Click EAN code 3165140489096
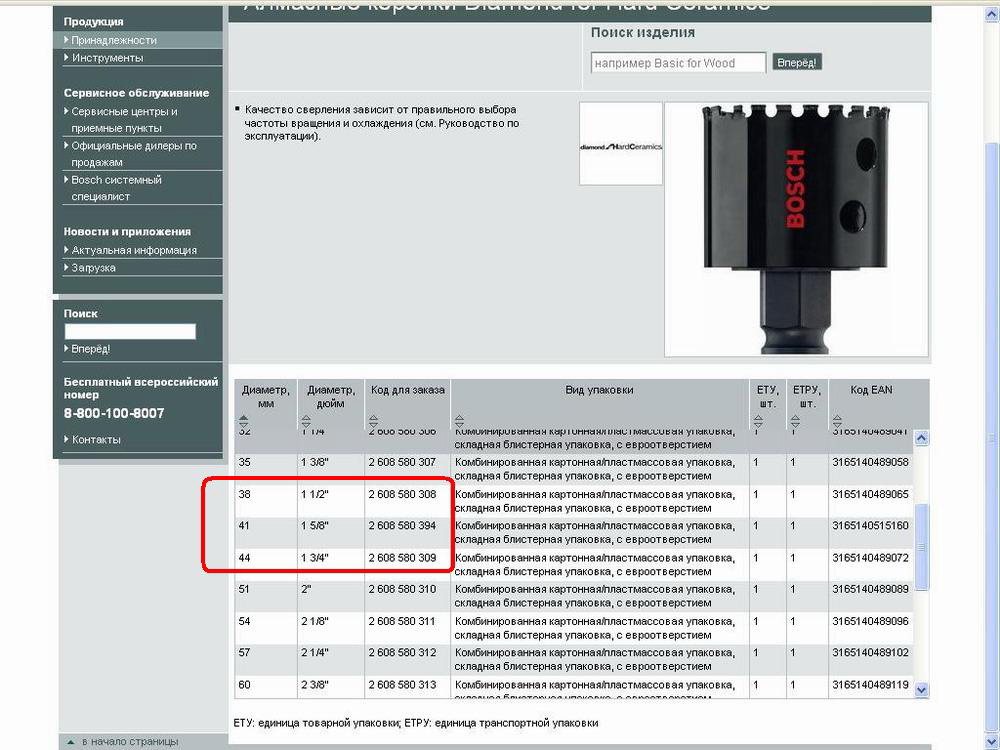Viewport: 1000px width, 750px height. pos(871,621)
